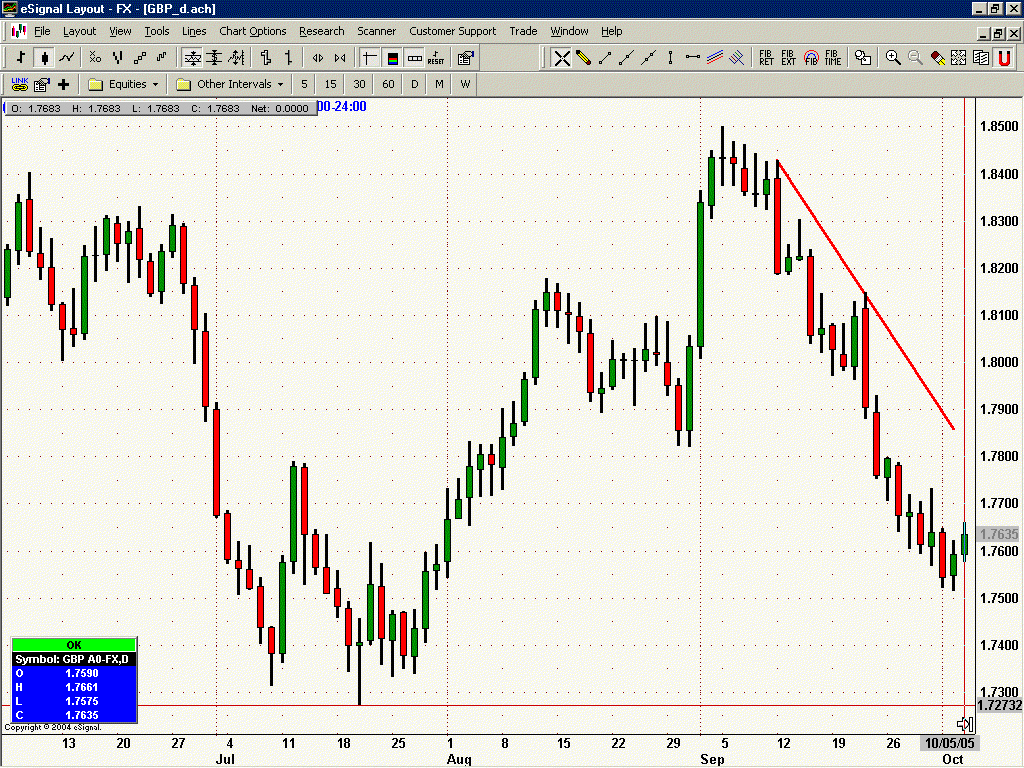
Task: Open the Other Intervals dropdown
Action: point(231,84)
